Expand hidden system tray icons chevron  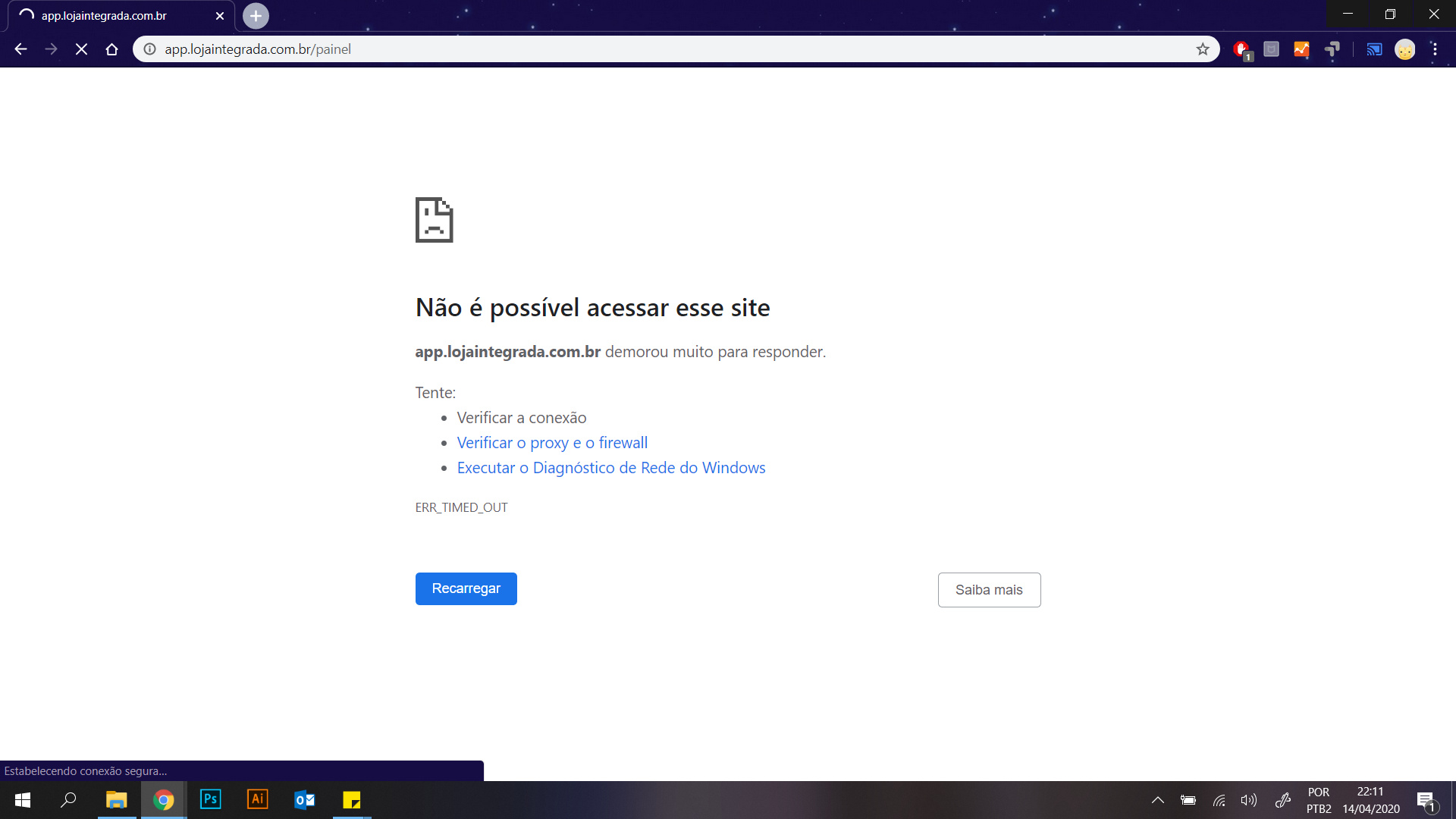point(1158,800)
